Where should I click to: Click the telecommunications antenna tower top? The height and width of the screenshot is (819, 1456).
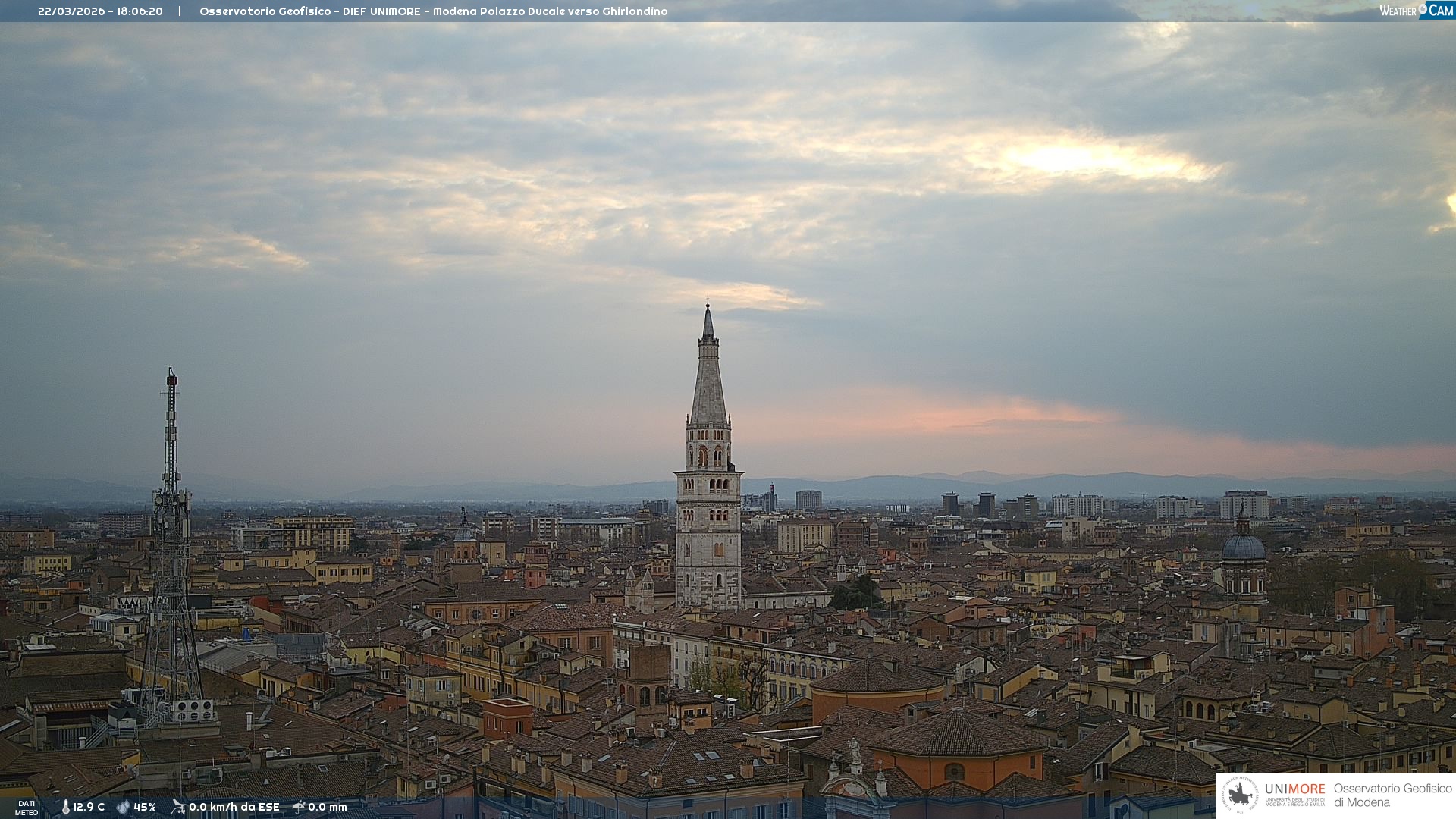[x=171, y=377]
